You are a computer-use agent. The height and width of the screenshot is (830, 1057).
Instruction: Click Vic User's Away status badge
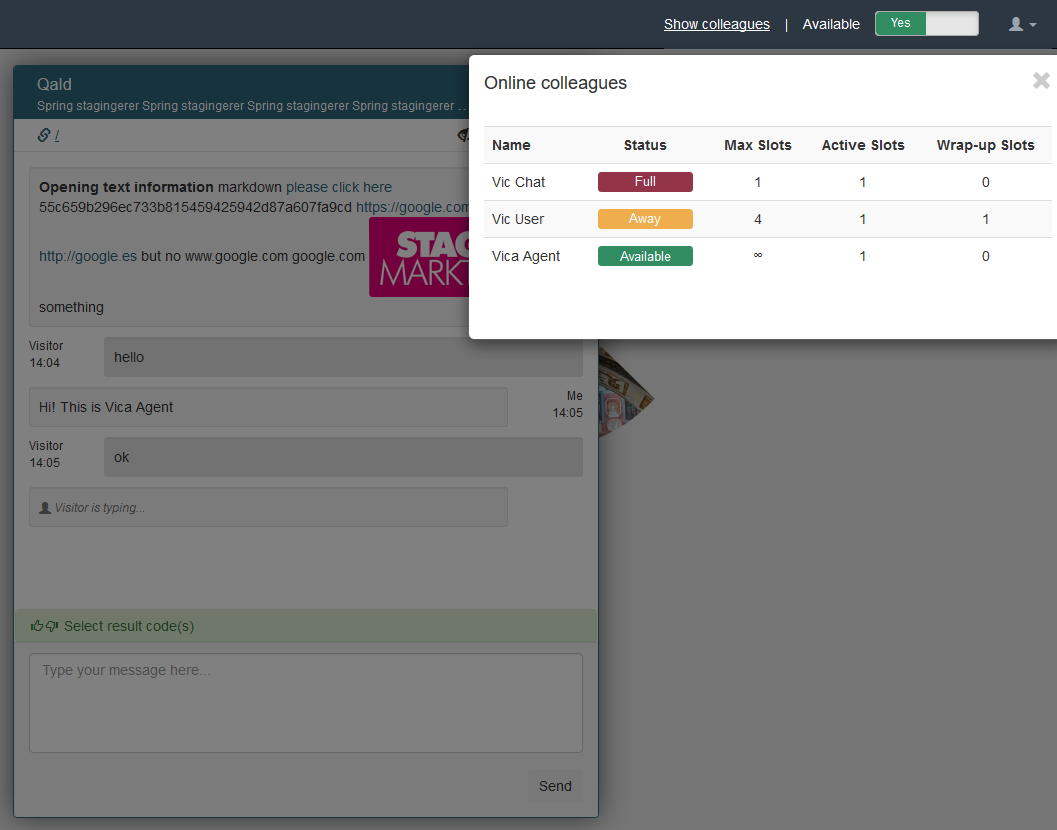pos(645,219)
